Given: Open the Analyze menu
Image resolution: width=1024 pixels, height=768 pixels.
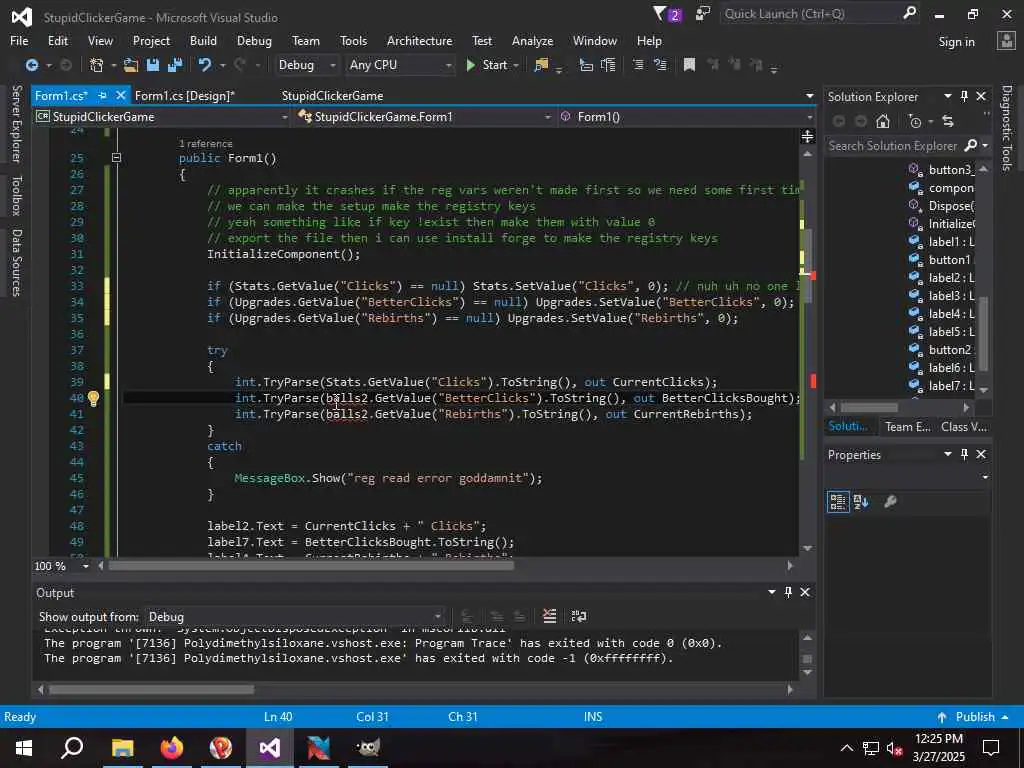Looking at the screenshot, I should (x=532, y=40).
